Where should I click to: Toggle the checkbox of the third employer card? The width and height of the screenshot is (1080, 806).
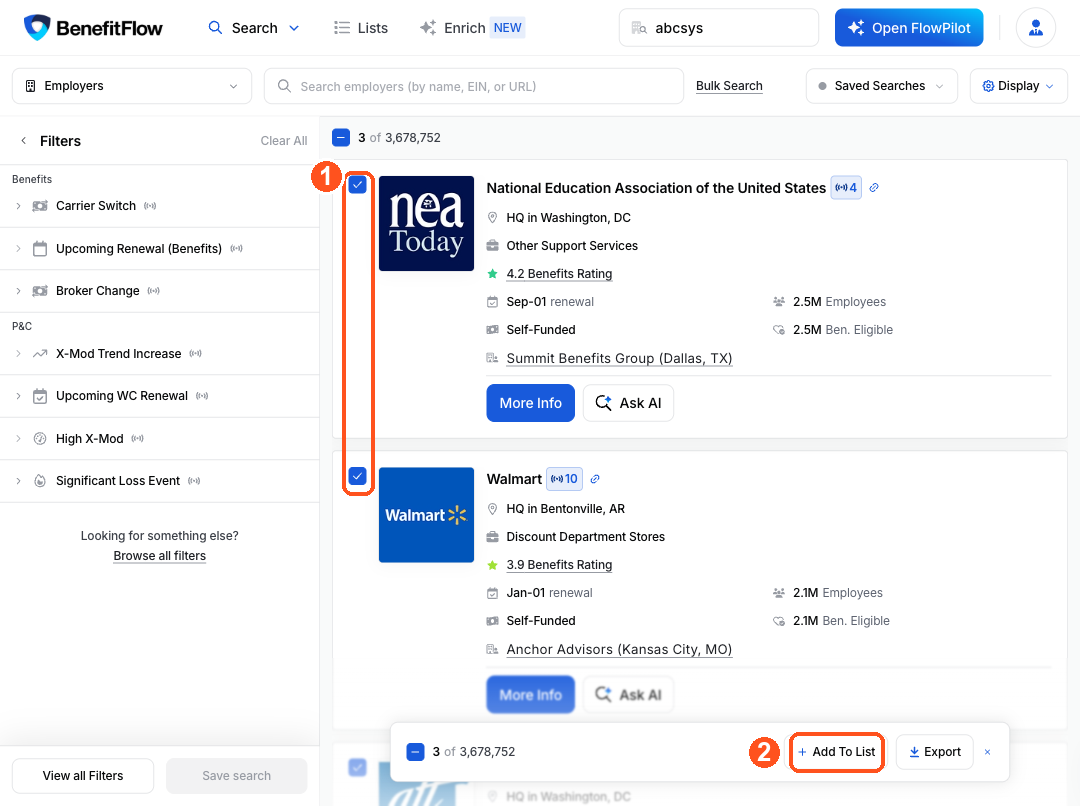pos(357,767)
